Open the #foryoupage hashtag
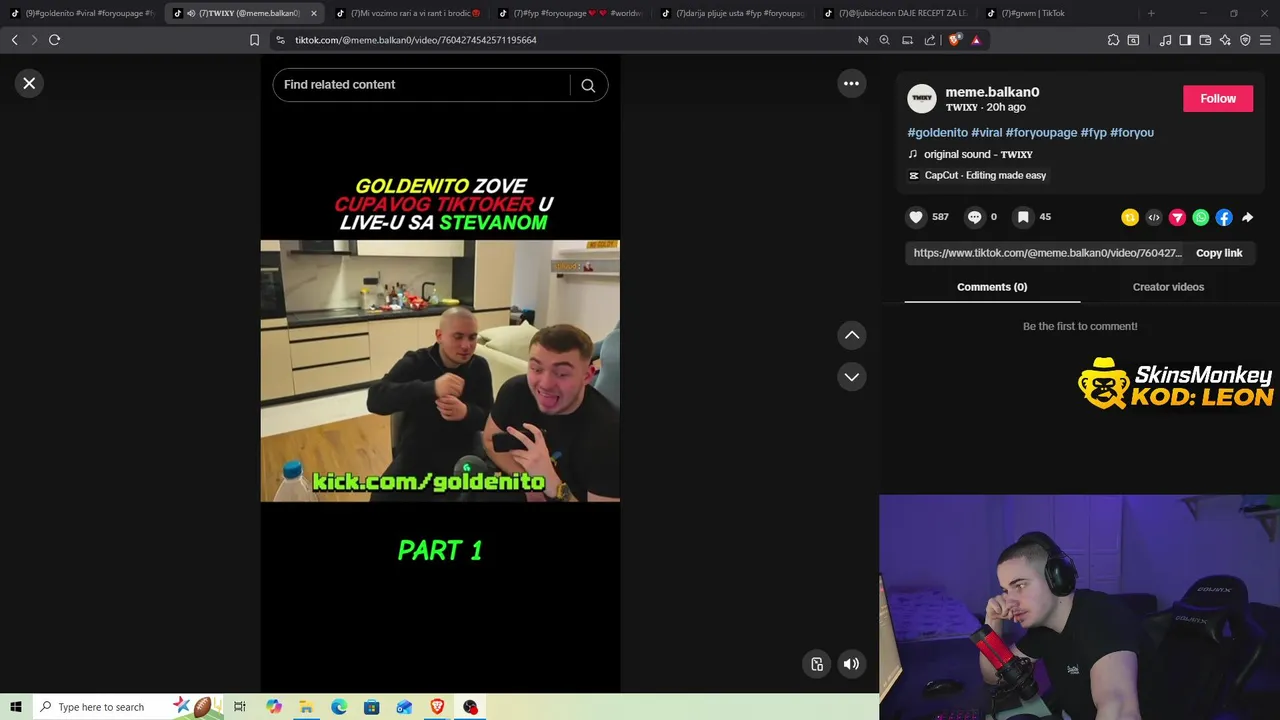Screen dimensions: 1280x720 1041,132
